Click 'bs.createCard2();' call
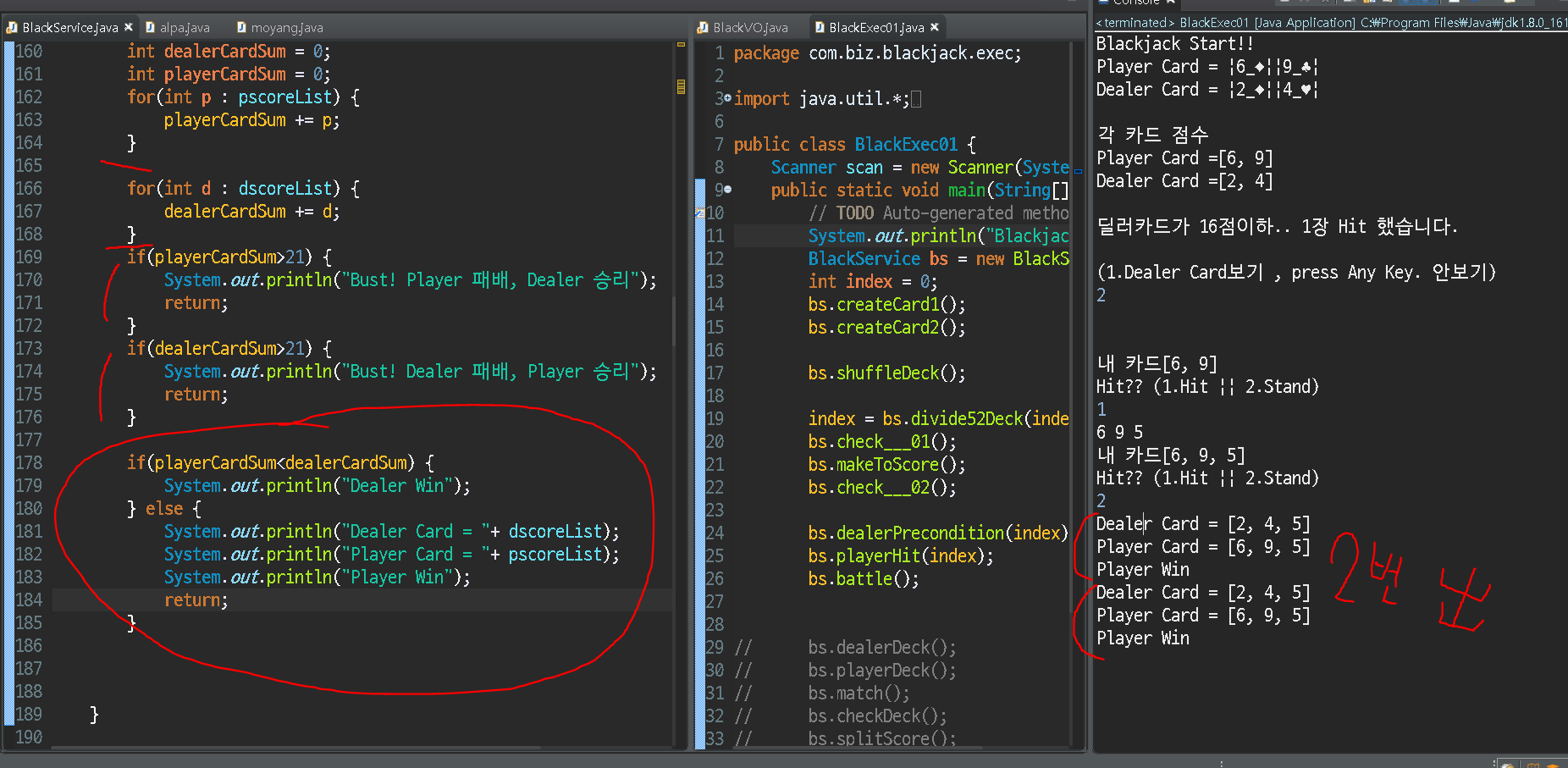 pos(886,327)
